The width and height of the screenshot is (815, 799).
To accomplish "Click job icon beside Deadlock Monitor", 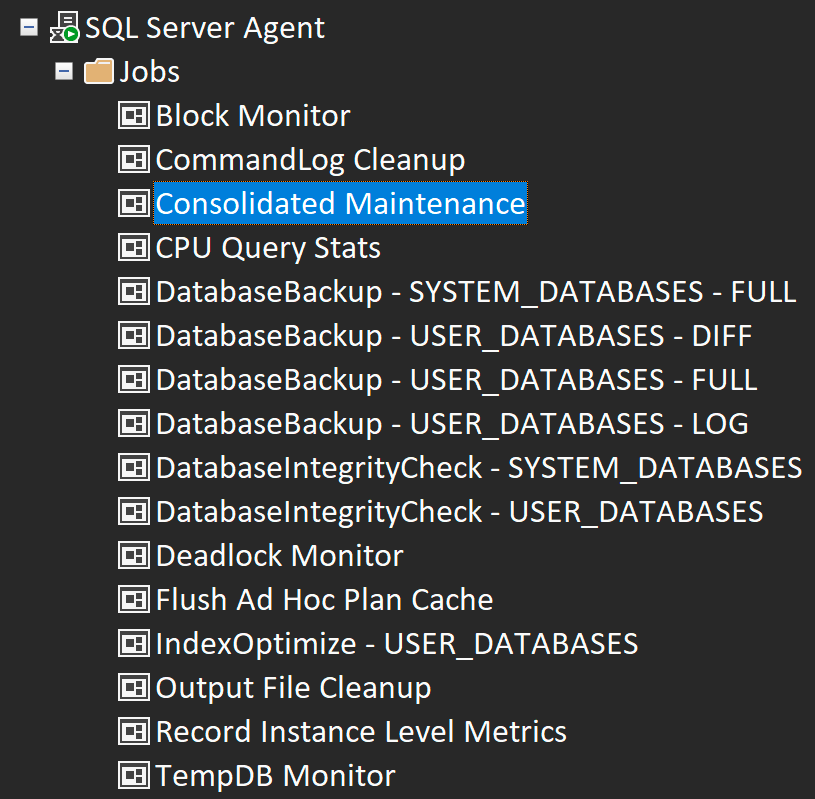I will click(x=134, y=555).
